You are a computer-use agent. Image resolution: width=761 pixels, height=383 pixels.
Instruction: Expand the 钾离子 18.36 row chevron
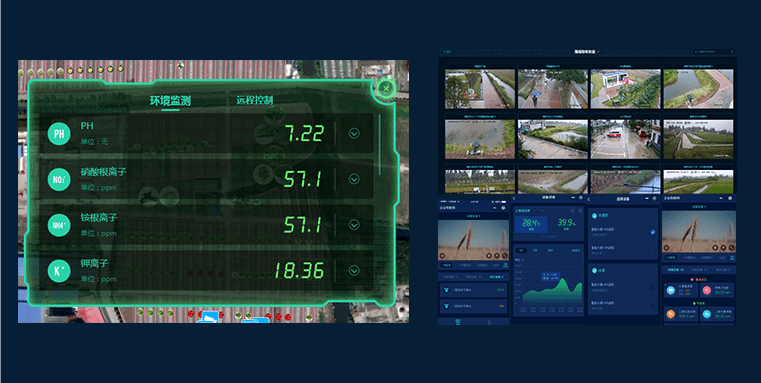tap(354, 271)
